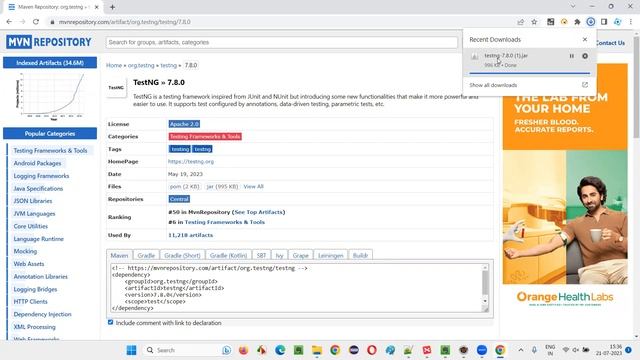This screenshot has width=640, height=360.
Task: Open Microsoft Edge from taskbar
Action: (x=280, y=350)
